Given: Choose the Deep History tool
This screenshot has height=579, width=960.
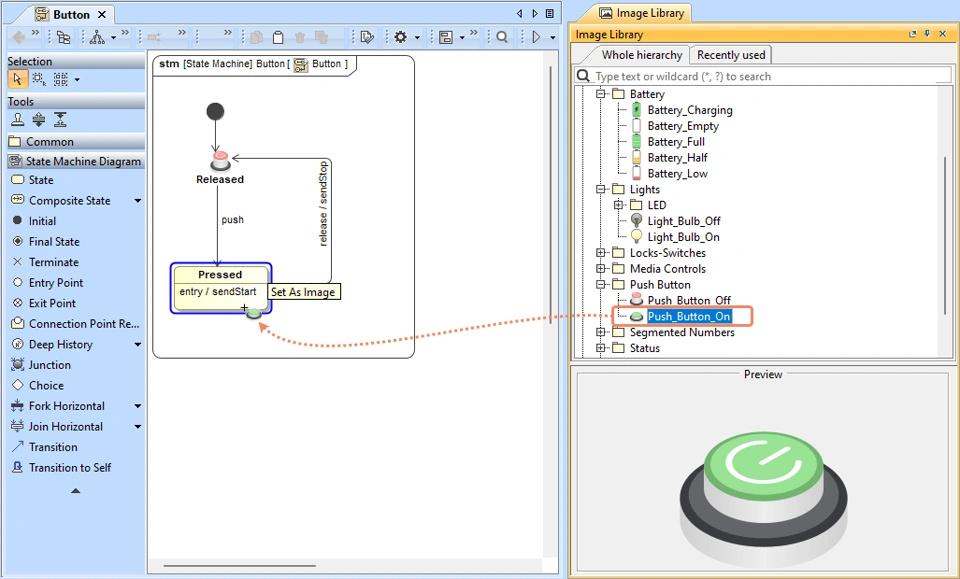Looking at the screenshot, I should tap(60, 344).
